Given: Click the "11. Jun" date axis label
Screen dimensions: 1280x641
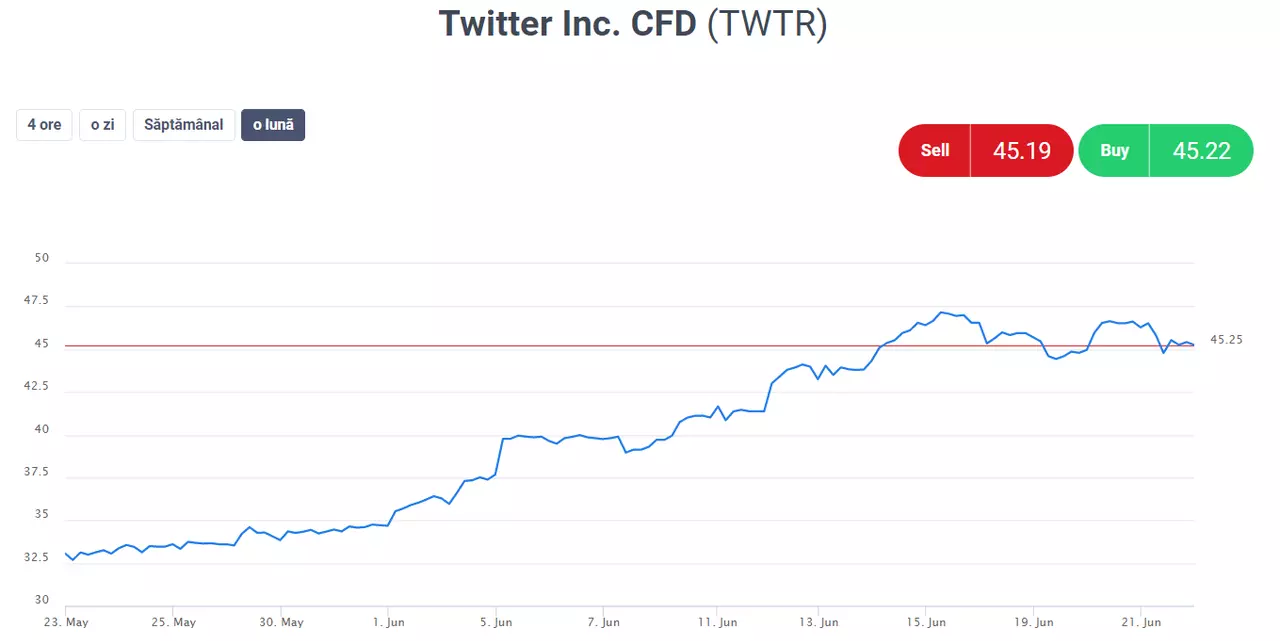Looking at the screenshot, I should click(x=718, y=622).
